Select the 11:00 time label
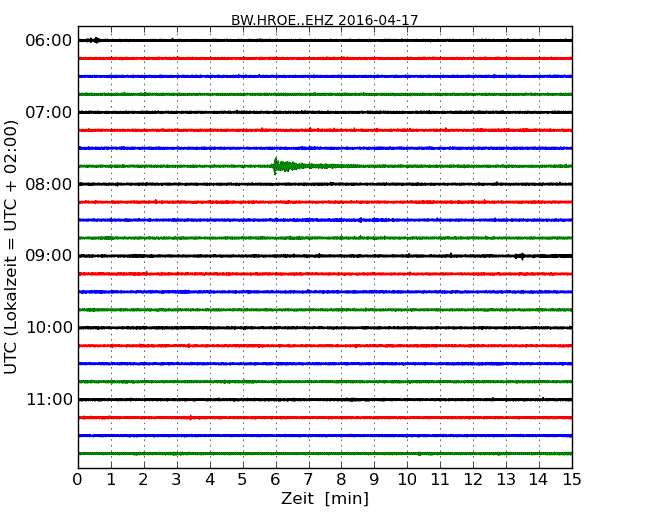 pos(49,399)
